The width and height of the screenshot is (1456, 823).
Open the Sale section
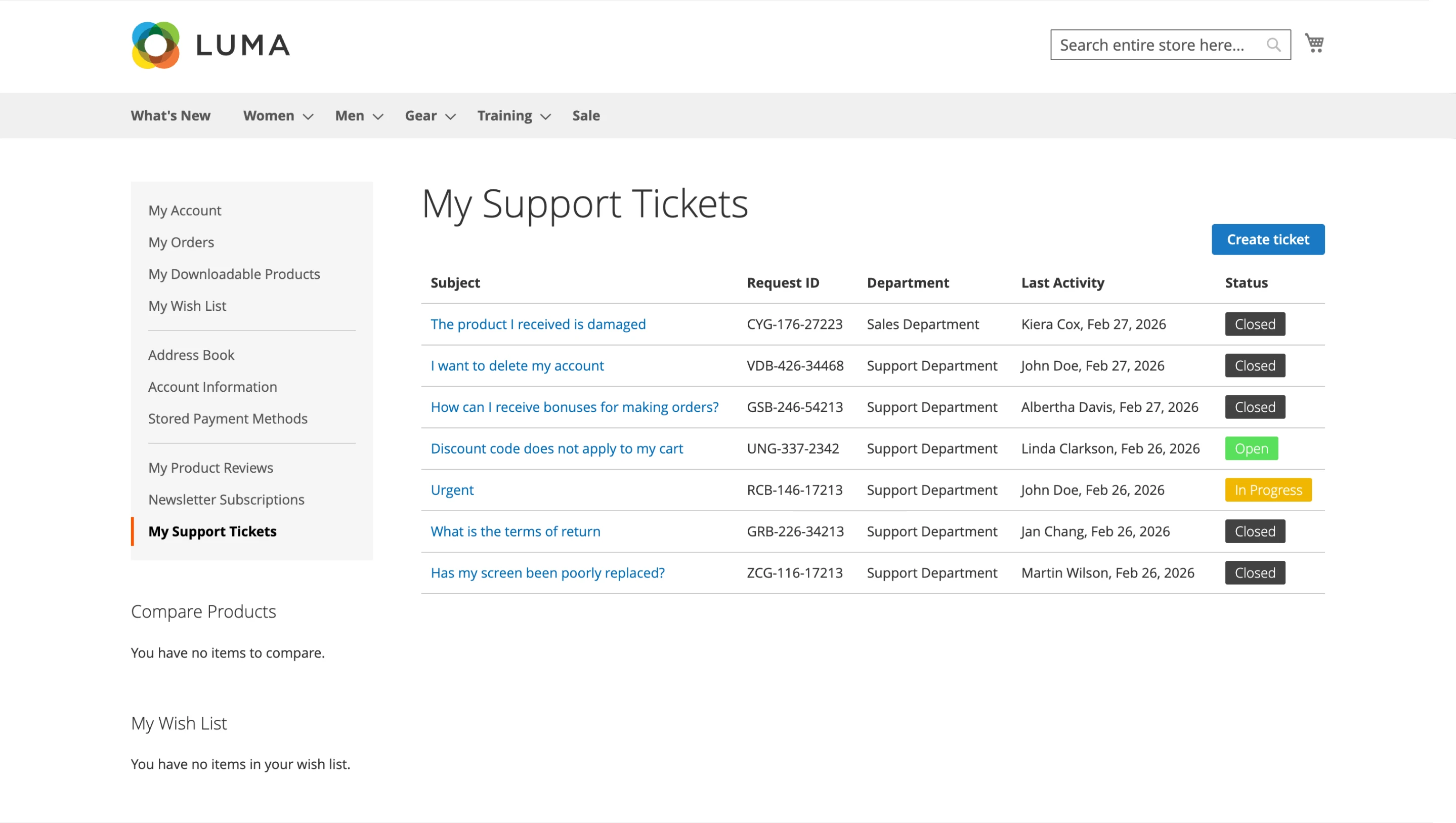click(586, 115)
